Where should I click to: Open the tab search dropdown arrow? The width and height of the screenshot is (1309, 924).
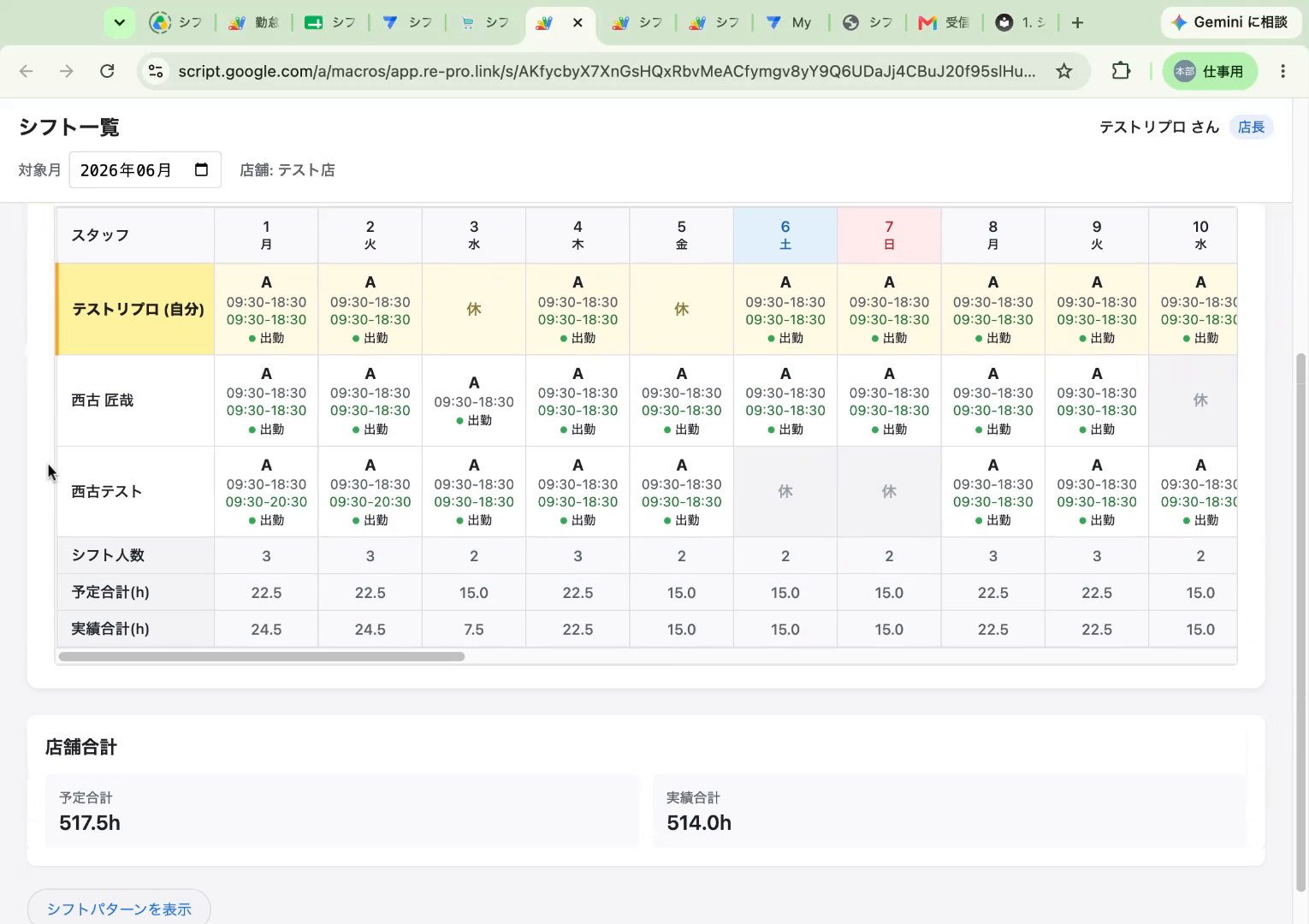(120, 23)
